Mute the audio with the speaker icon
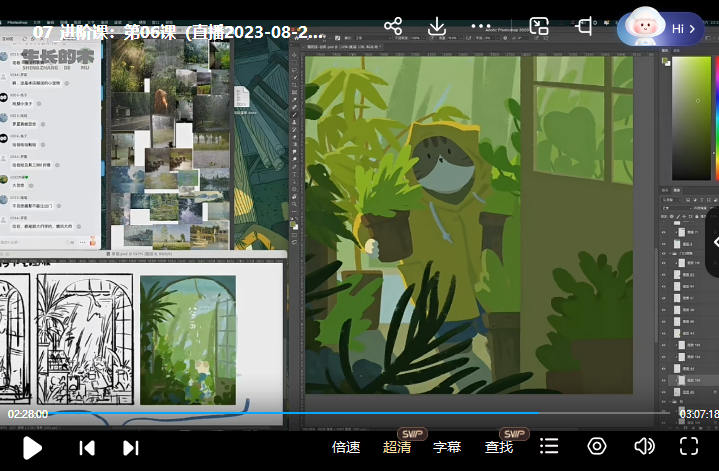Screen dimensions: 719x471 644,446
